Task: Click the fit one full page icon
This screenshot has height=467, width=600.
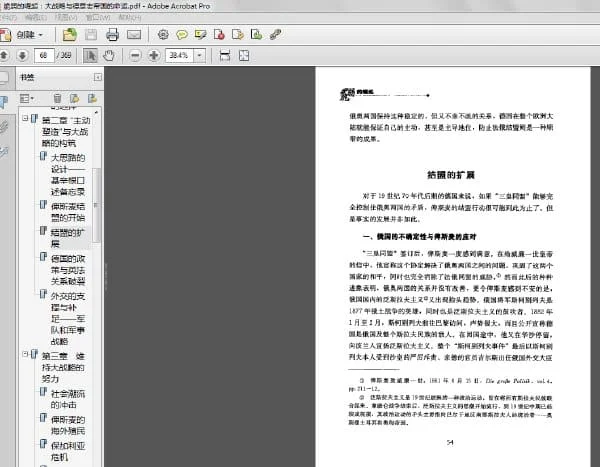Action: click(x=244, y=56)
